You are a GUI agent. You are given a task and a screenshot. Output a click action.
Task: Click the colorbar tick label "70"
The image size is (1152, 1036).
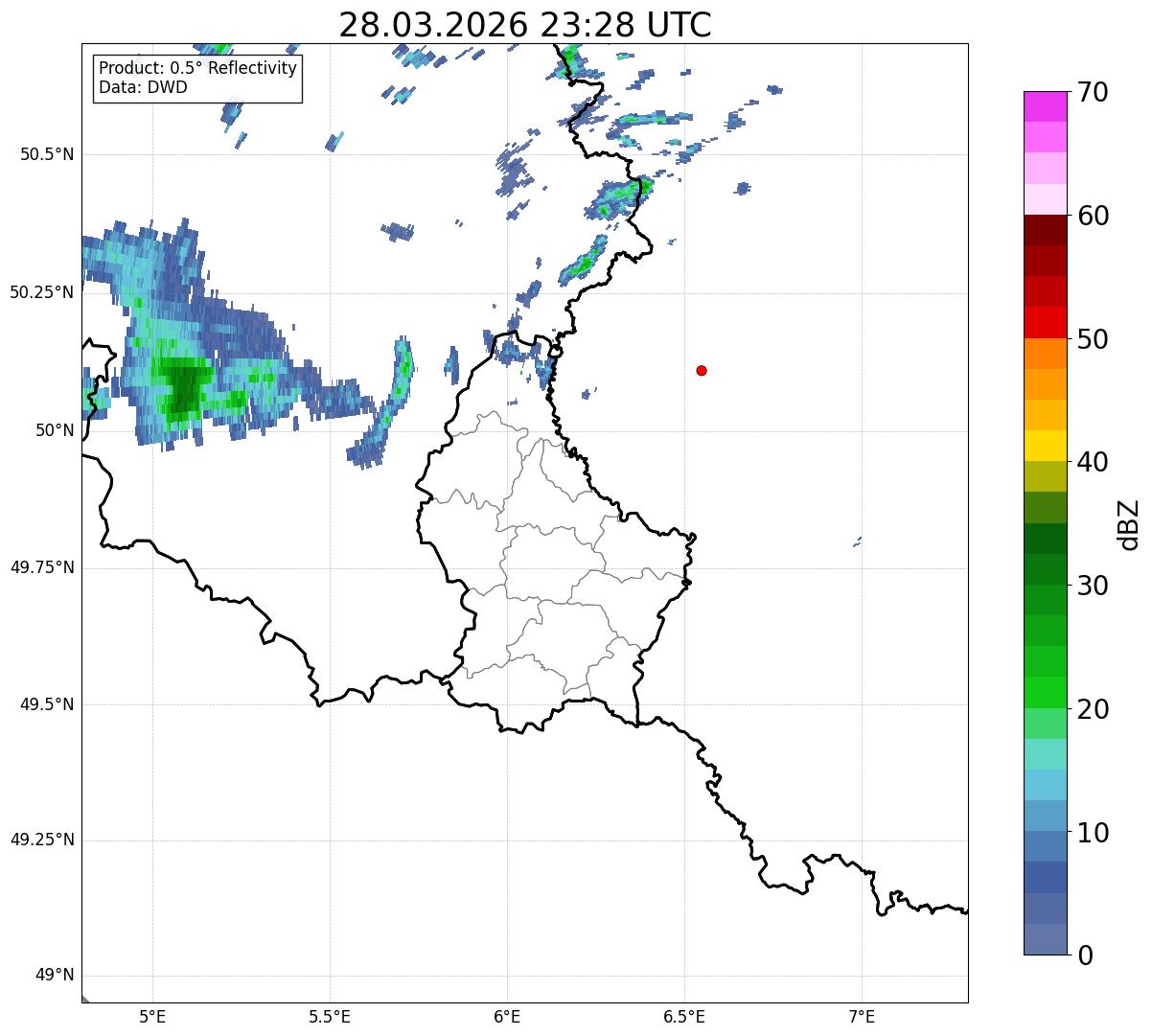pyautogui.click(x=1093, y=92)
